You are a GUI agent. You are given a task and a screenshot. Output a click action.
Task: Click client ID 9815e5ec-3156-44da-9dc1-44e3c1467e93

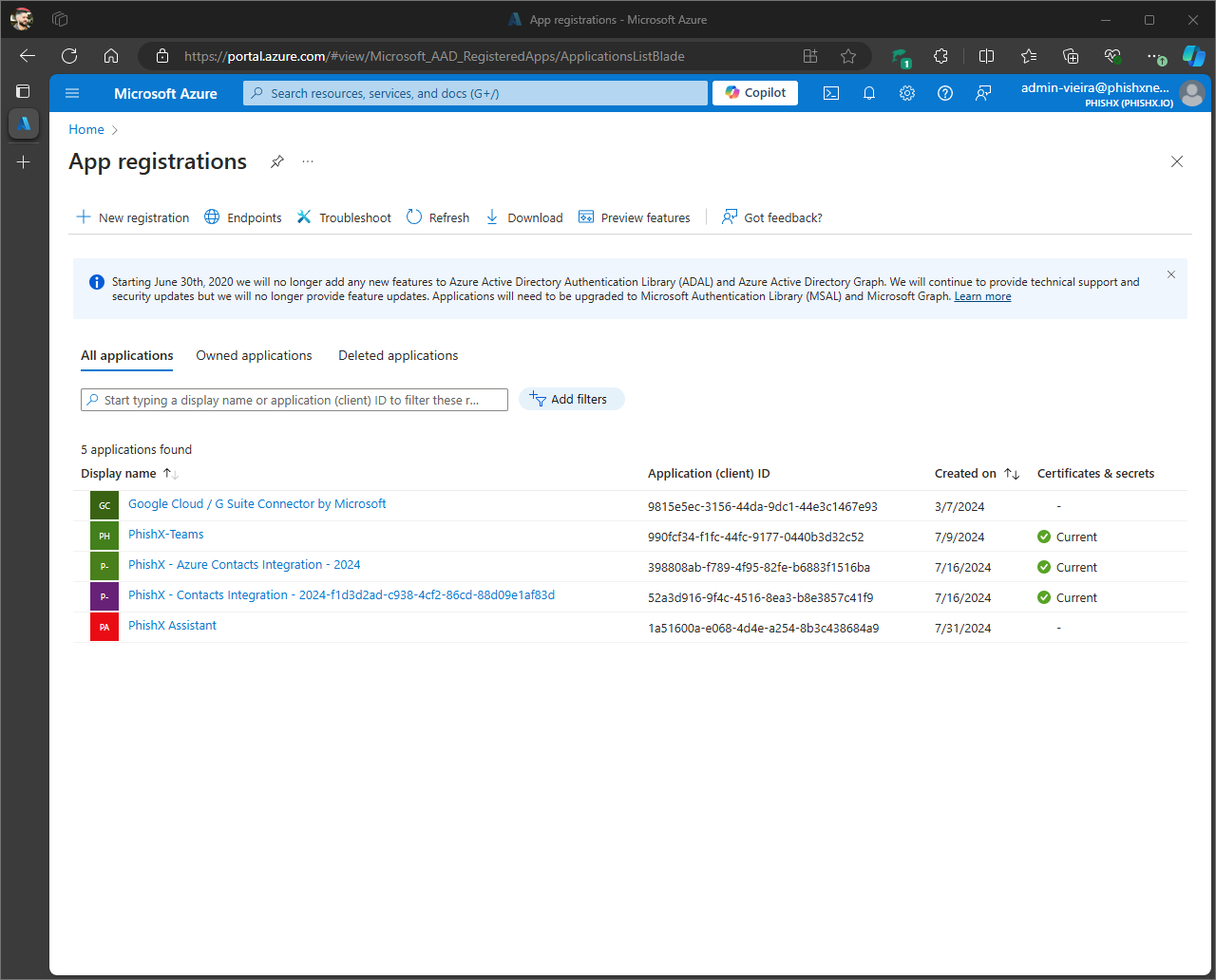[763, 506]
